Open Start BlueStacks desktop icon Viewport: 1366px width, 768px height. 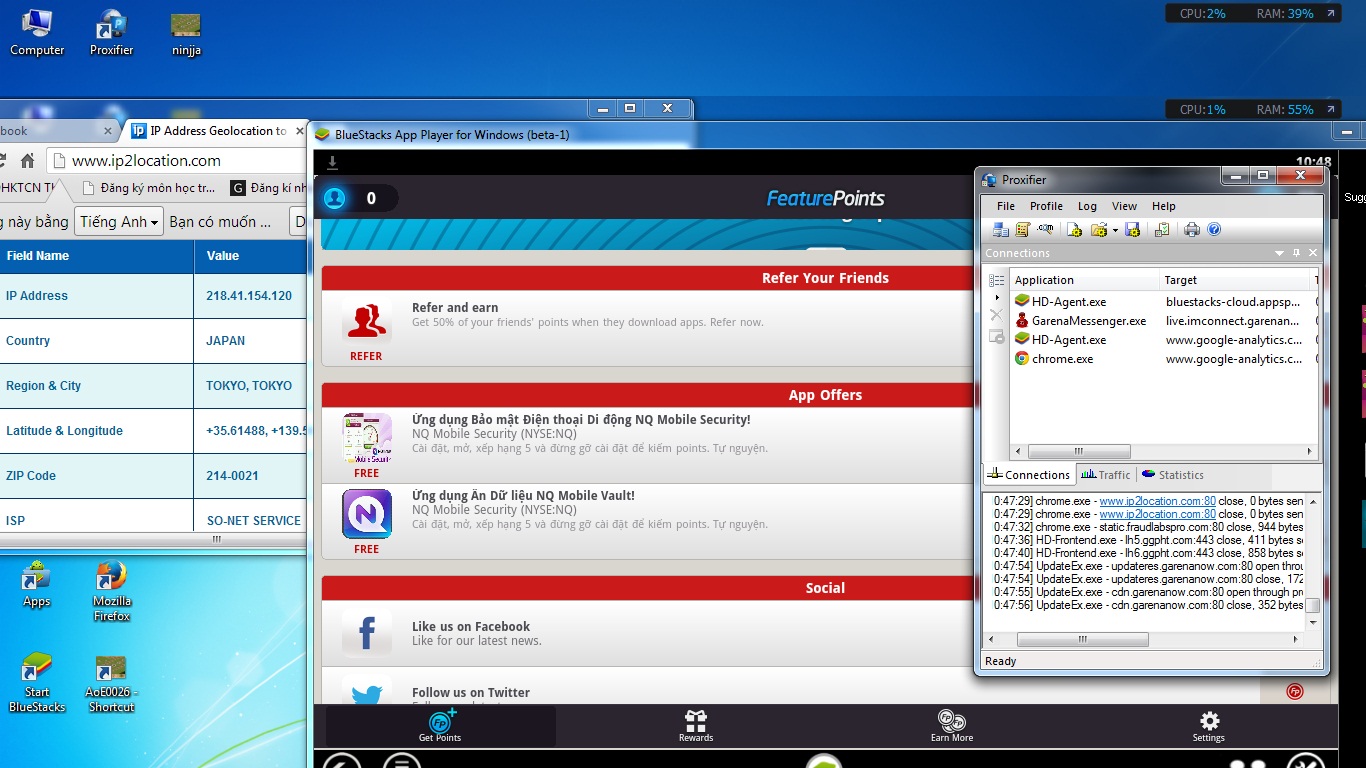point(37,683)
